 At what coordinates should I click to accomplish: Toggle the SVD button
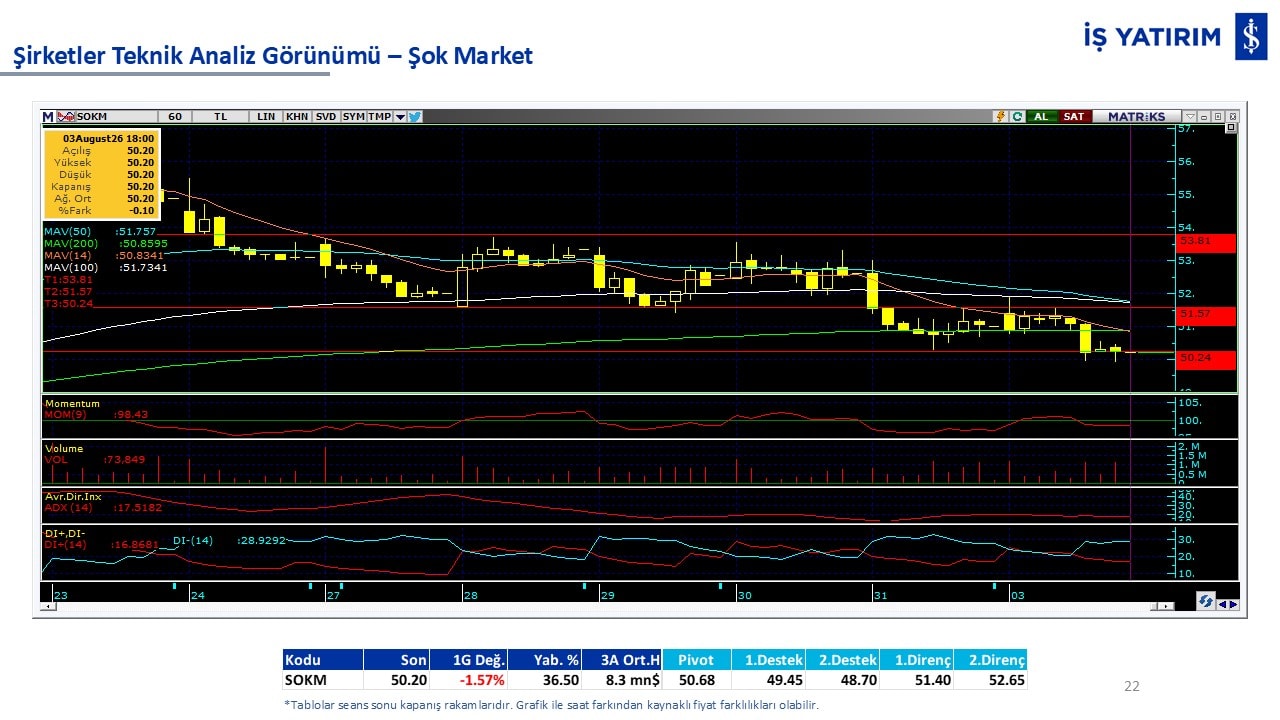(326, 116)
